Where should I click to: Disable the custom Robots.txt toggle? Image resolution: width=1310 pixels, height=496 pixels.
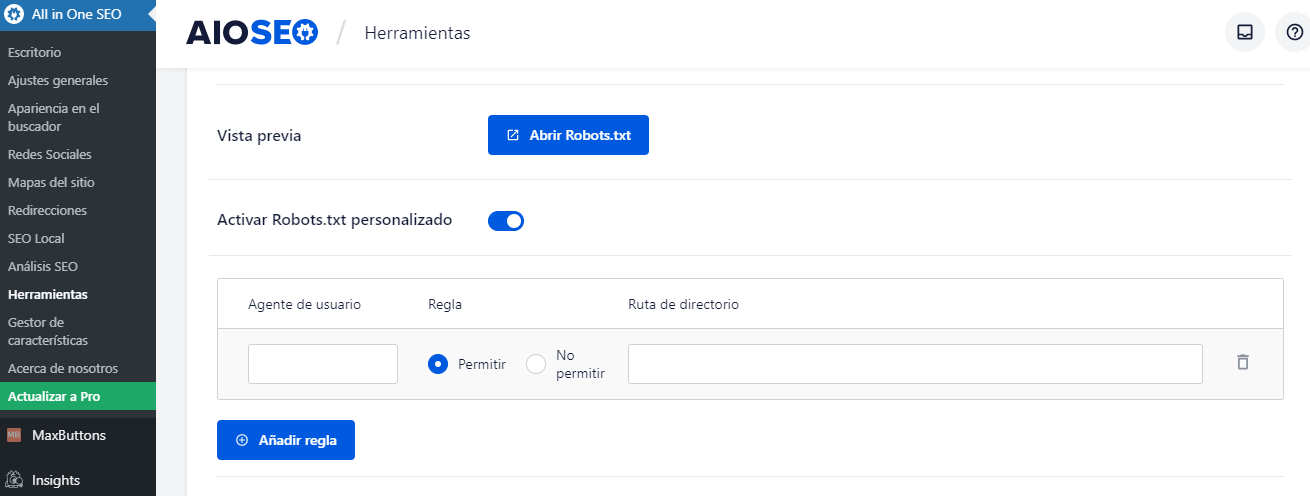point(506,221)
